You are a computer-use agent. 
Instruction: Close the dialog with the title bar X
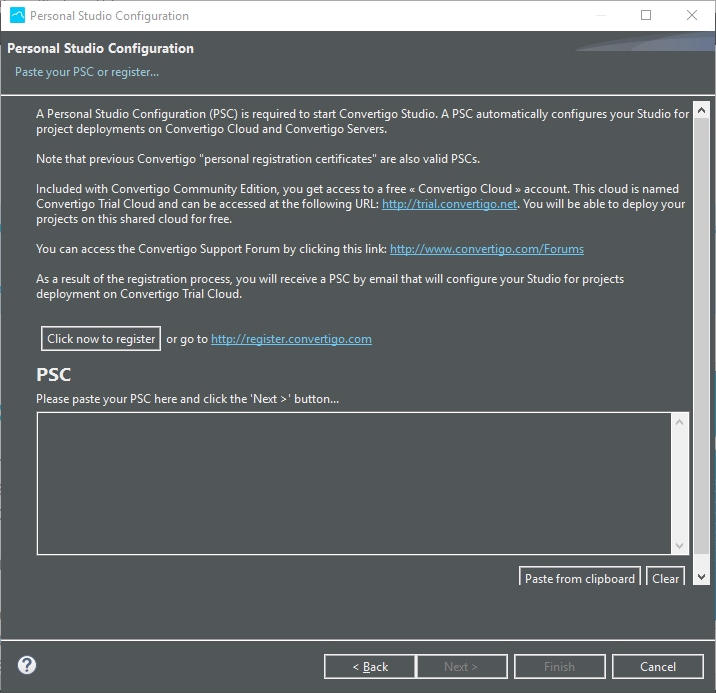pos(692,16)
